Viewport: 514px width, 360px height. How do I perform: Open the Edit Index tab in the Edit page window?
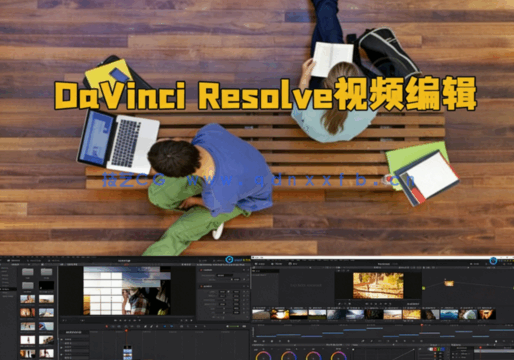click(54, 261)
